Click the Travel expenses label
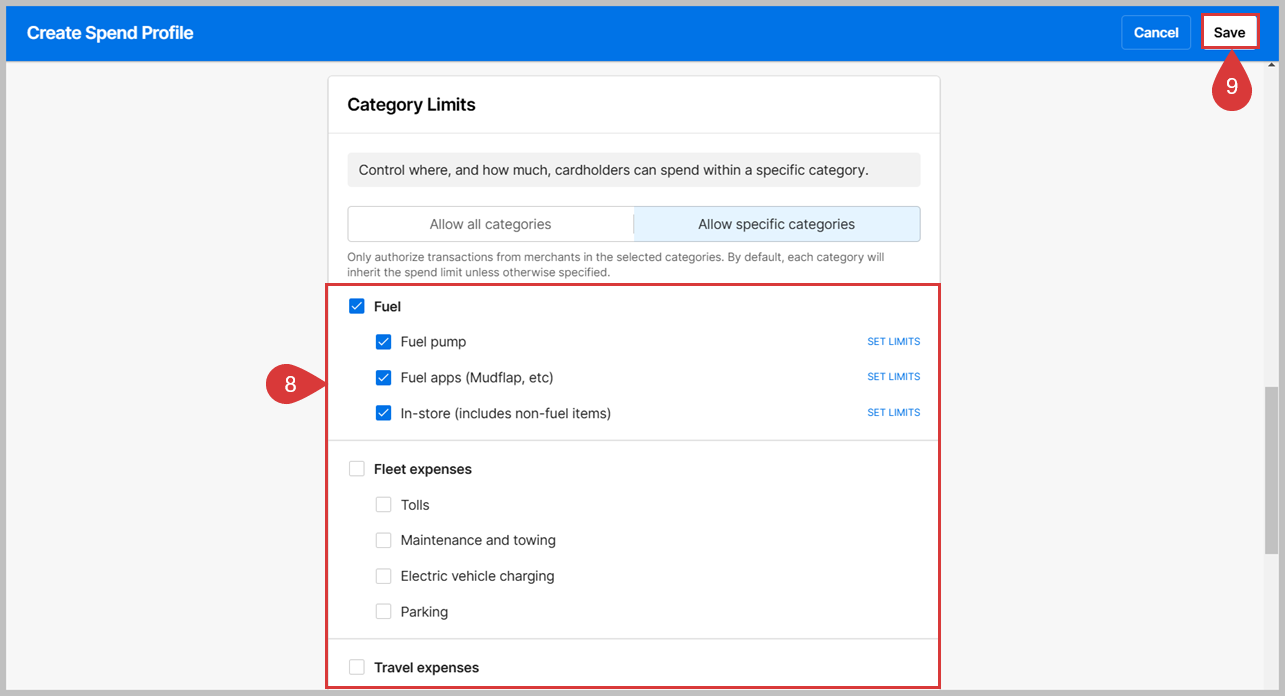This screenshot has width=1285, height=696. 426,667
